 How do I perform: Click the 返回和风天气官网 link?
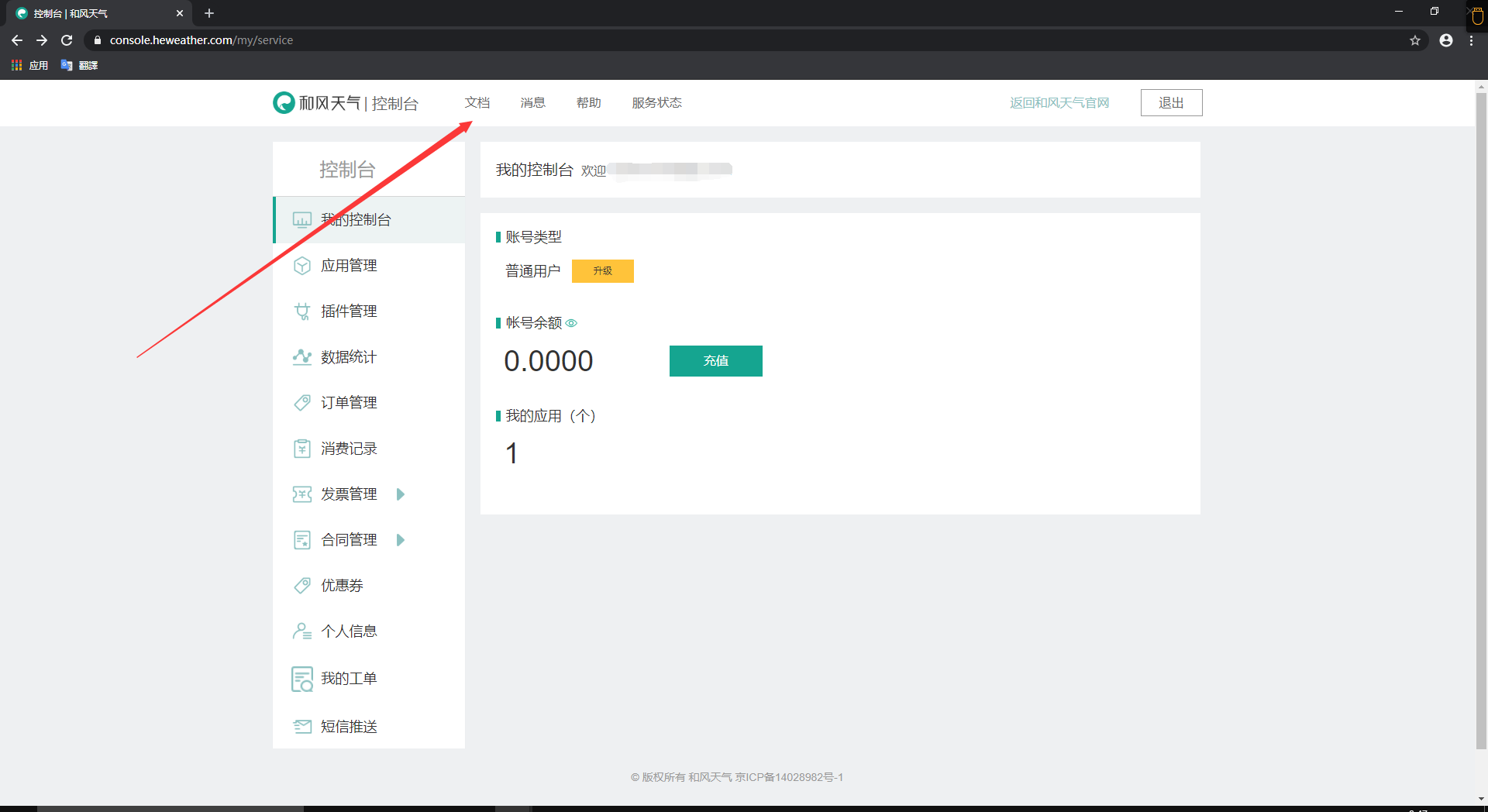(x=1059, y=103)
